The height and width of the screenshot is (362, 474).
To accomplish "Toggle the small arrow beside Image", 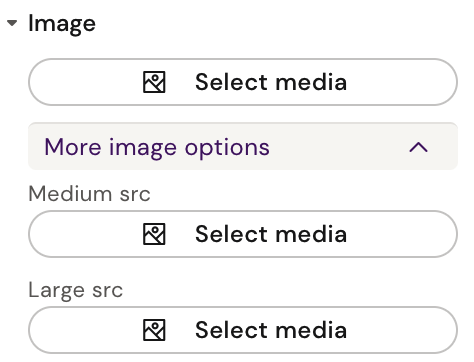I will [x=12, y=23].
